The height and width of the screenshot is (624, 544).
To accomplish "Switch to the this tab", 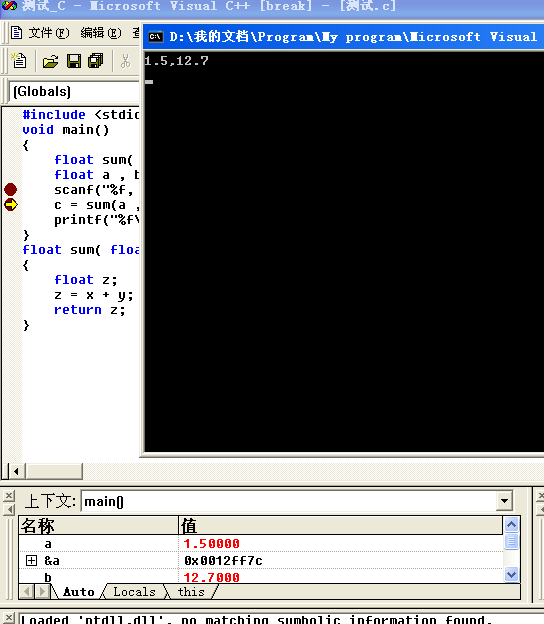I will tap(191, 592).
